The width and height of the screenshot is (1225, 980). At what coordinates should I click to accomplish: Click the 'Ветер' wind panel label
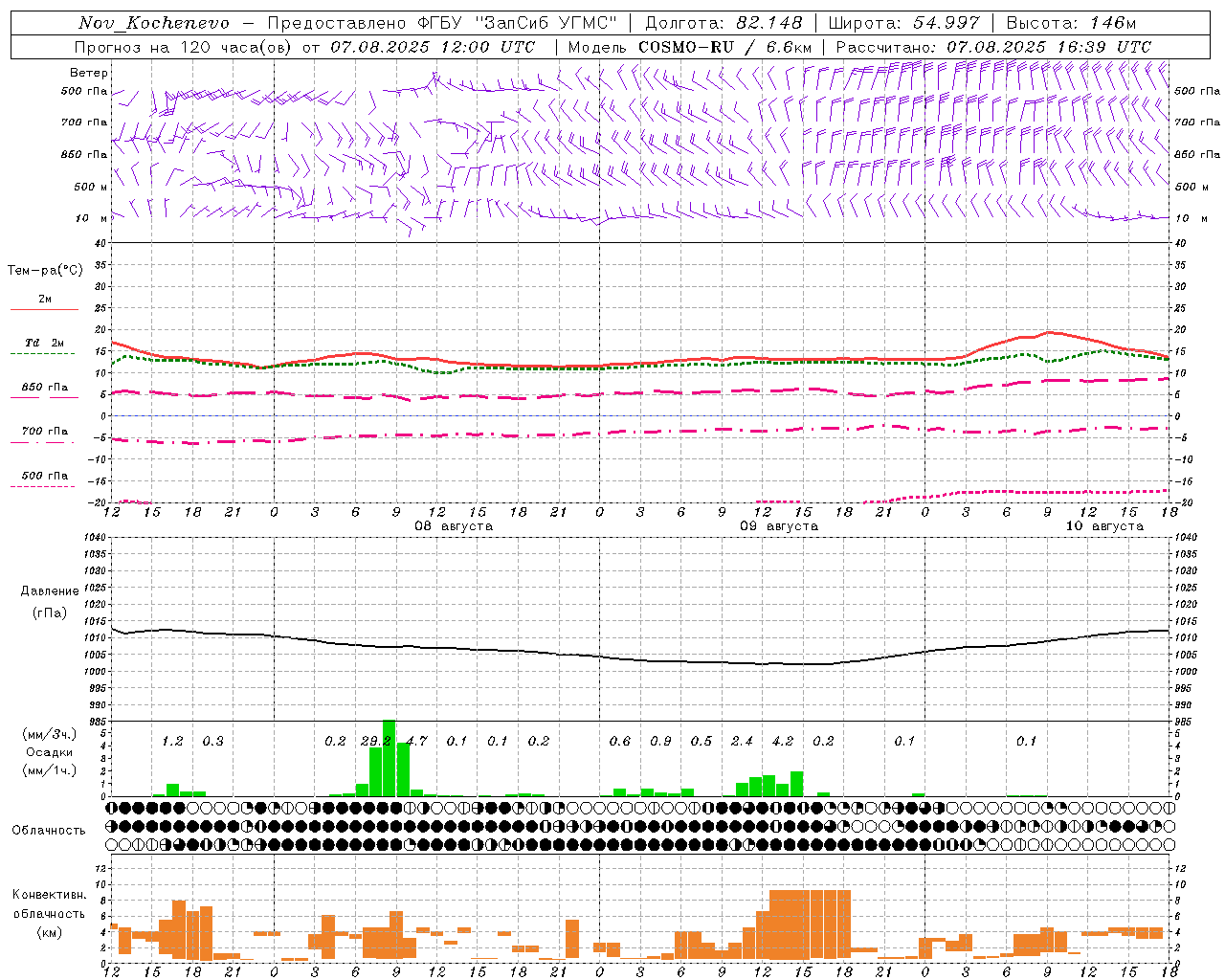click(89, 73)
